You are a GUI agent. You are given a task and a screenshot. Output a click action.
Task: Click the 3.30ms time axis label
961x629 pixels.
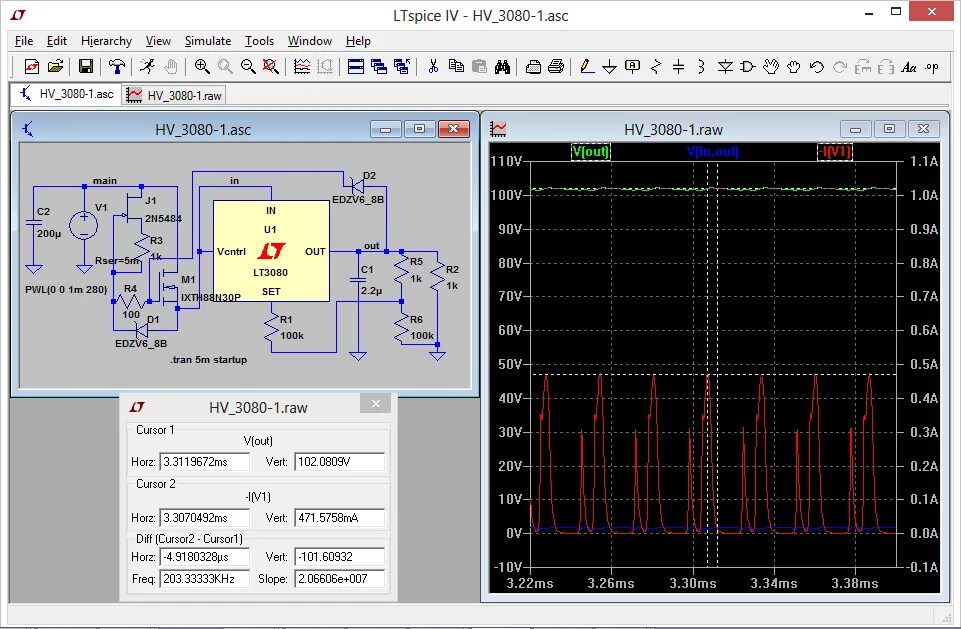693,583
